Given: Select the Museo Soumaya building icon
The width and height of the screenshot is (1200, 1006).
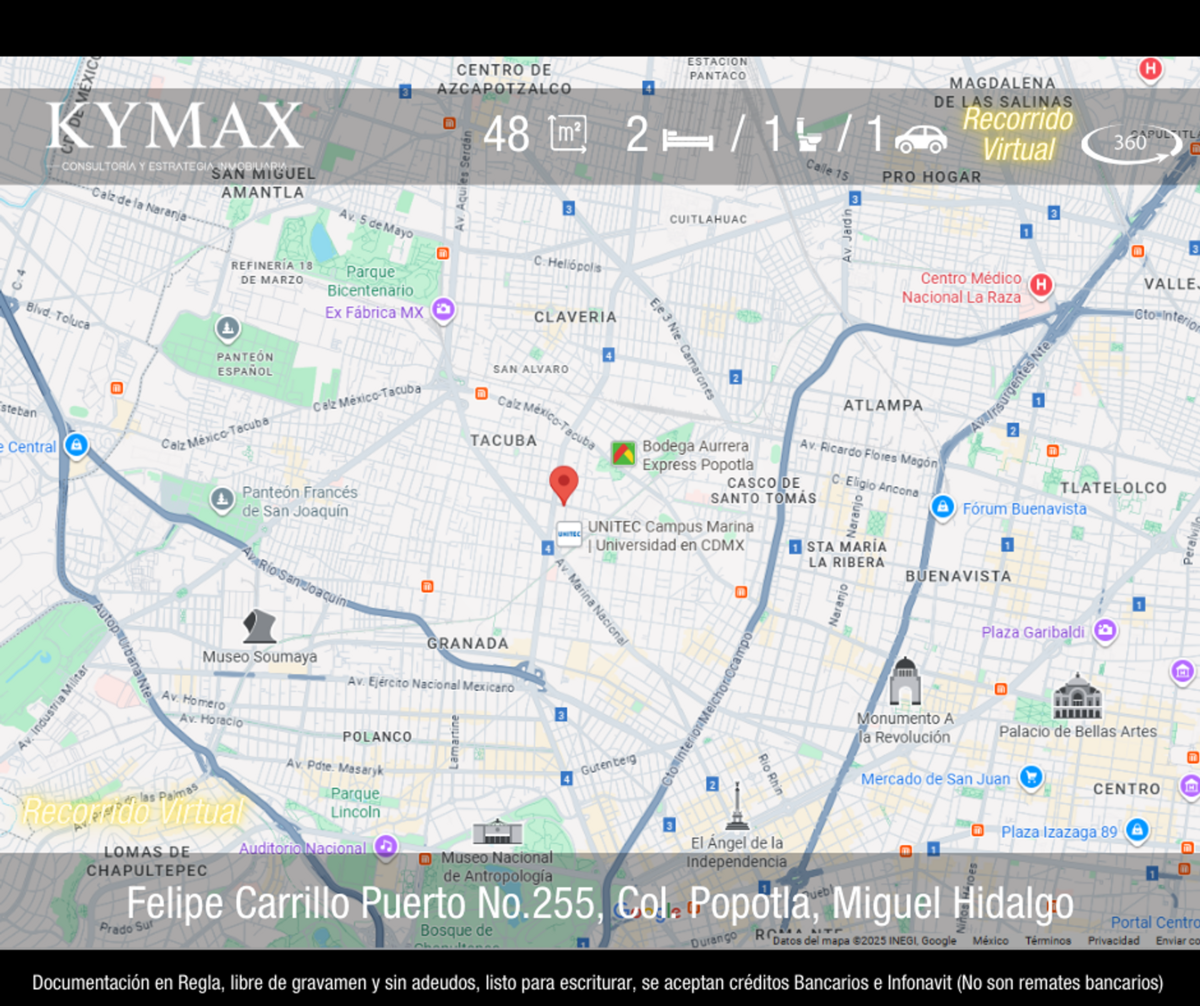Looking at the screenshot, I should coord(259,626).
